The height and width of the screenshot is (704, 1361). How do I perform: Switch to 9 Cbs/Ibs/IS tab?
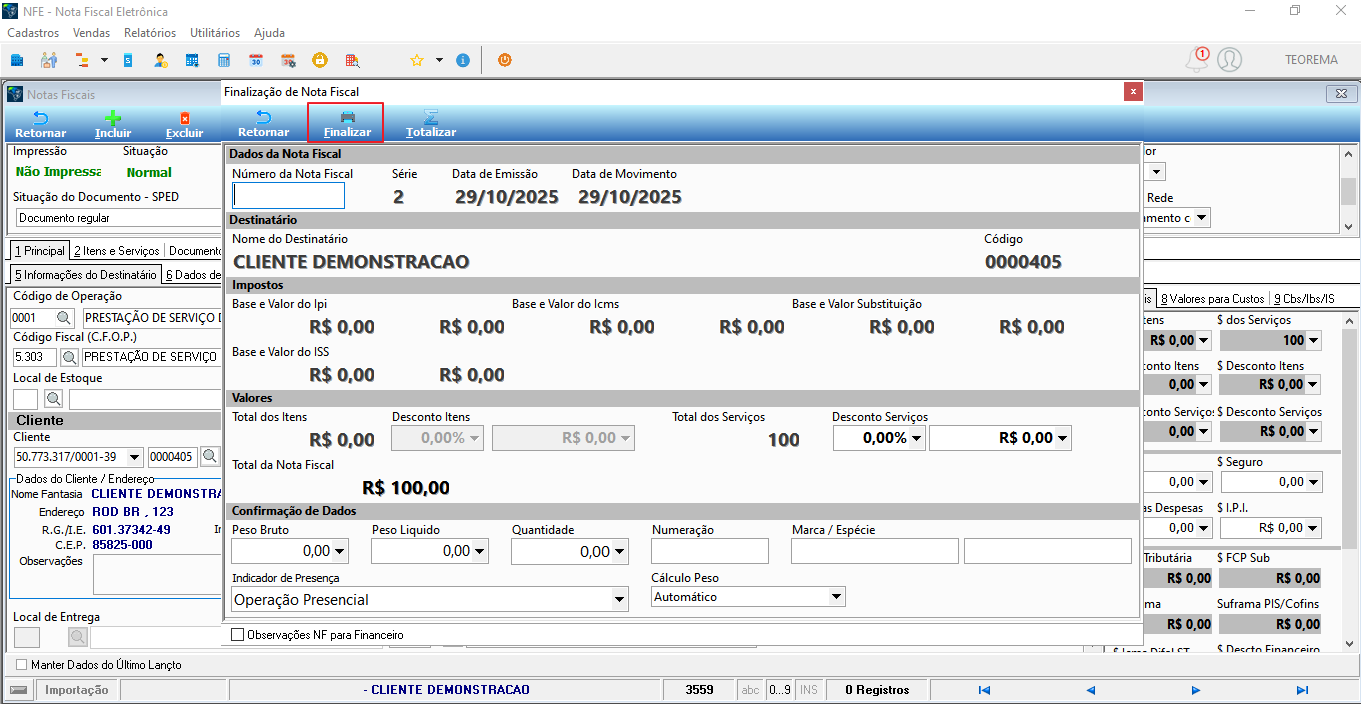1303,298
